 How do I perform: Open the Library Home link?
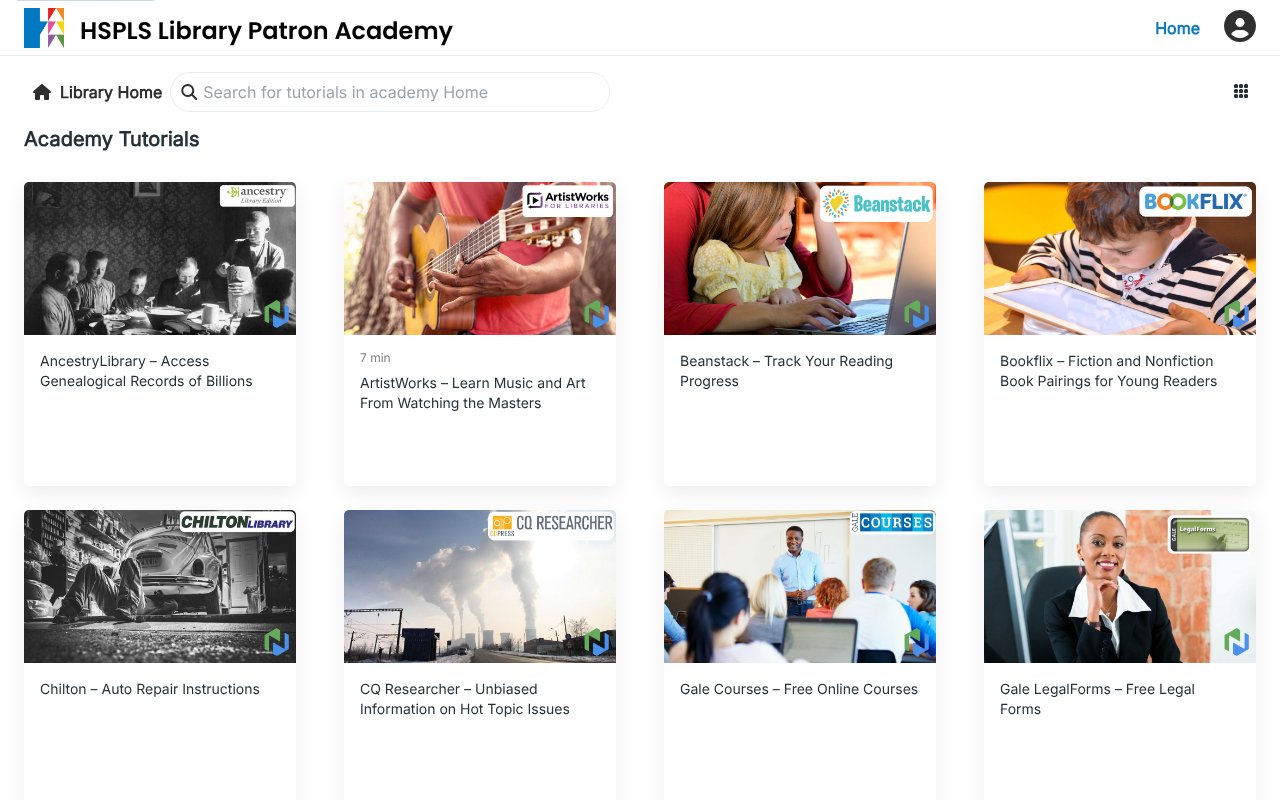110,92
